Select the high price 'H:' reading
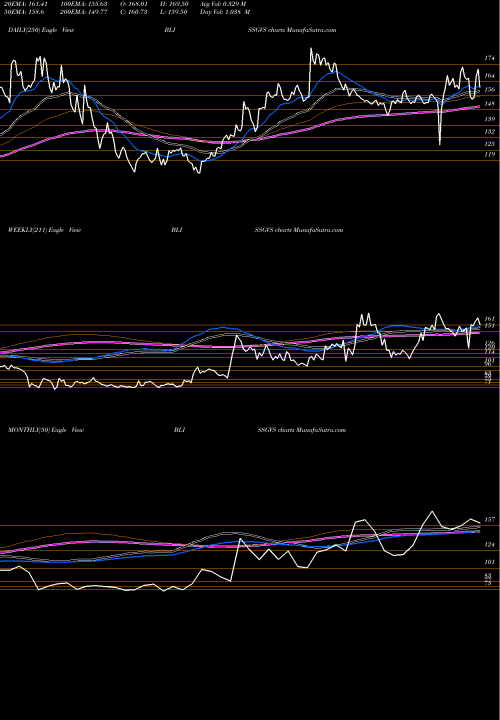 click(176, 4)
